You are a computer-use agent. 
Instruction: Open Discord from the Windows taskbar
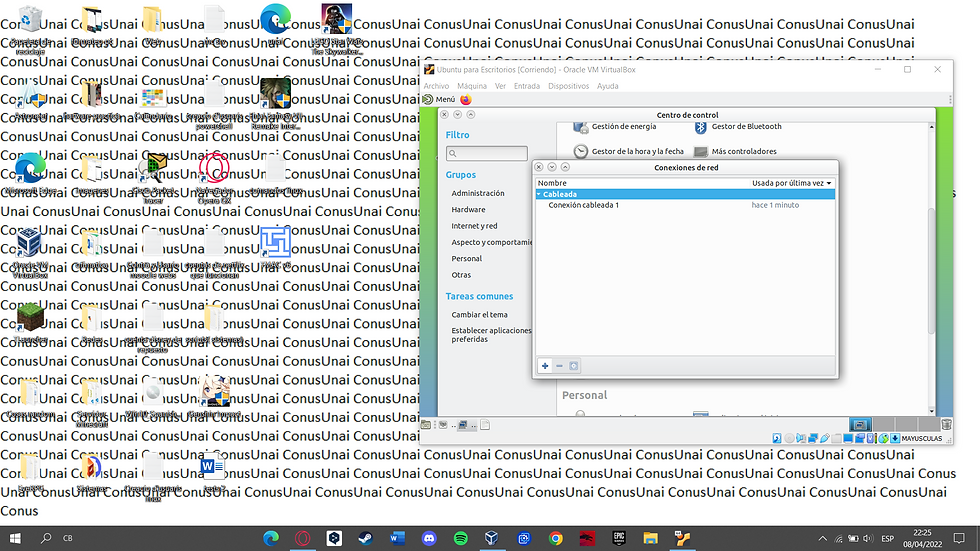pos(429,538)
